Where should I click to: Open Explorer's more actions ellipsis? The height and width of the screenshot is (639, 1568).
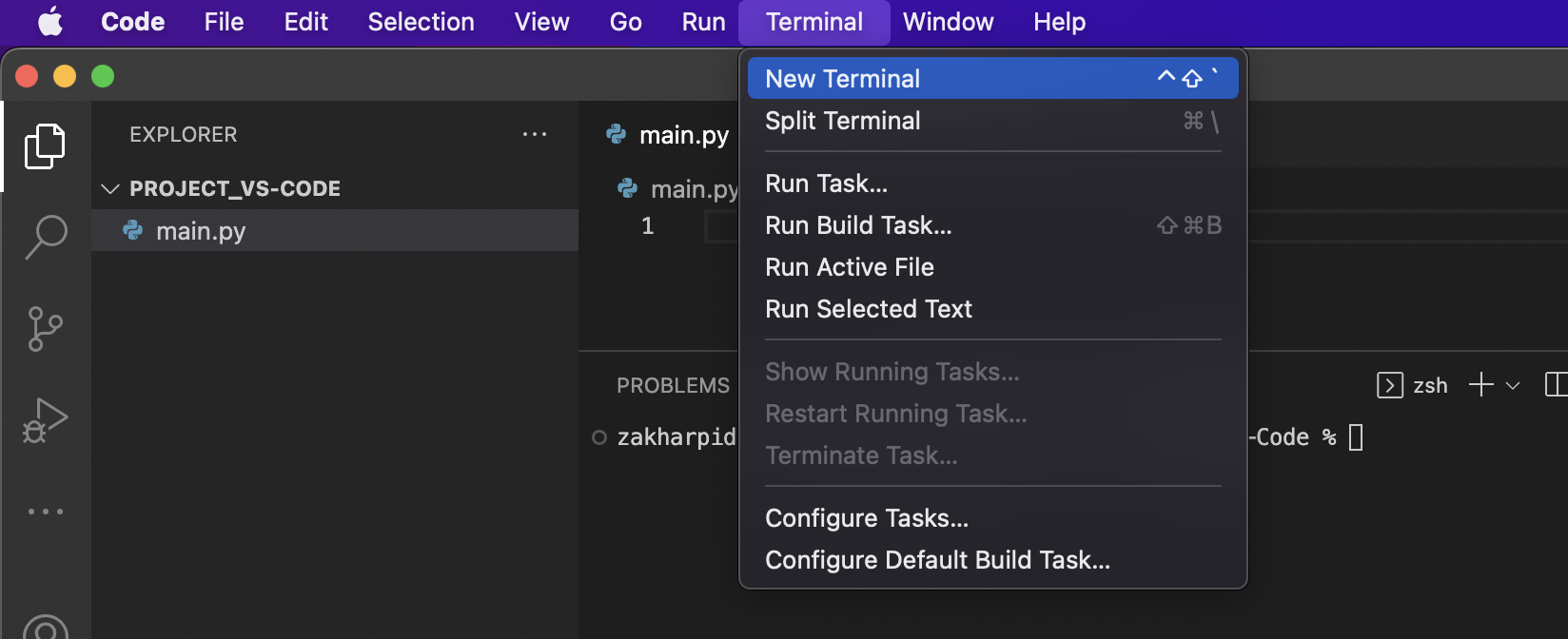535,135
